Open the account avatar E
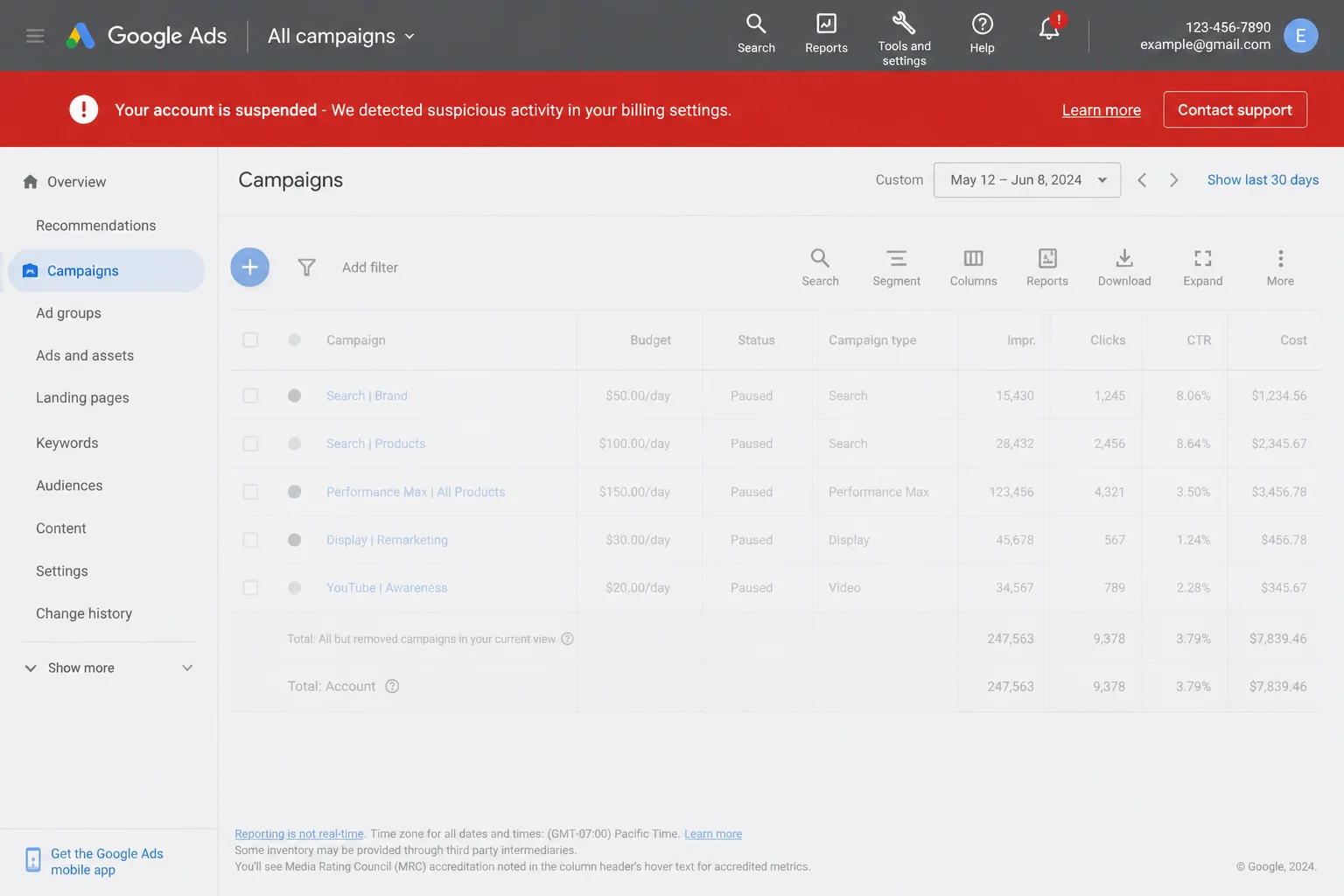The height and width of the screenshot is (896, 1344). [x=1300, y=36]
